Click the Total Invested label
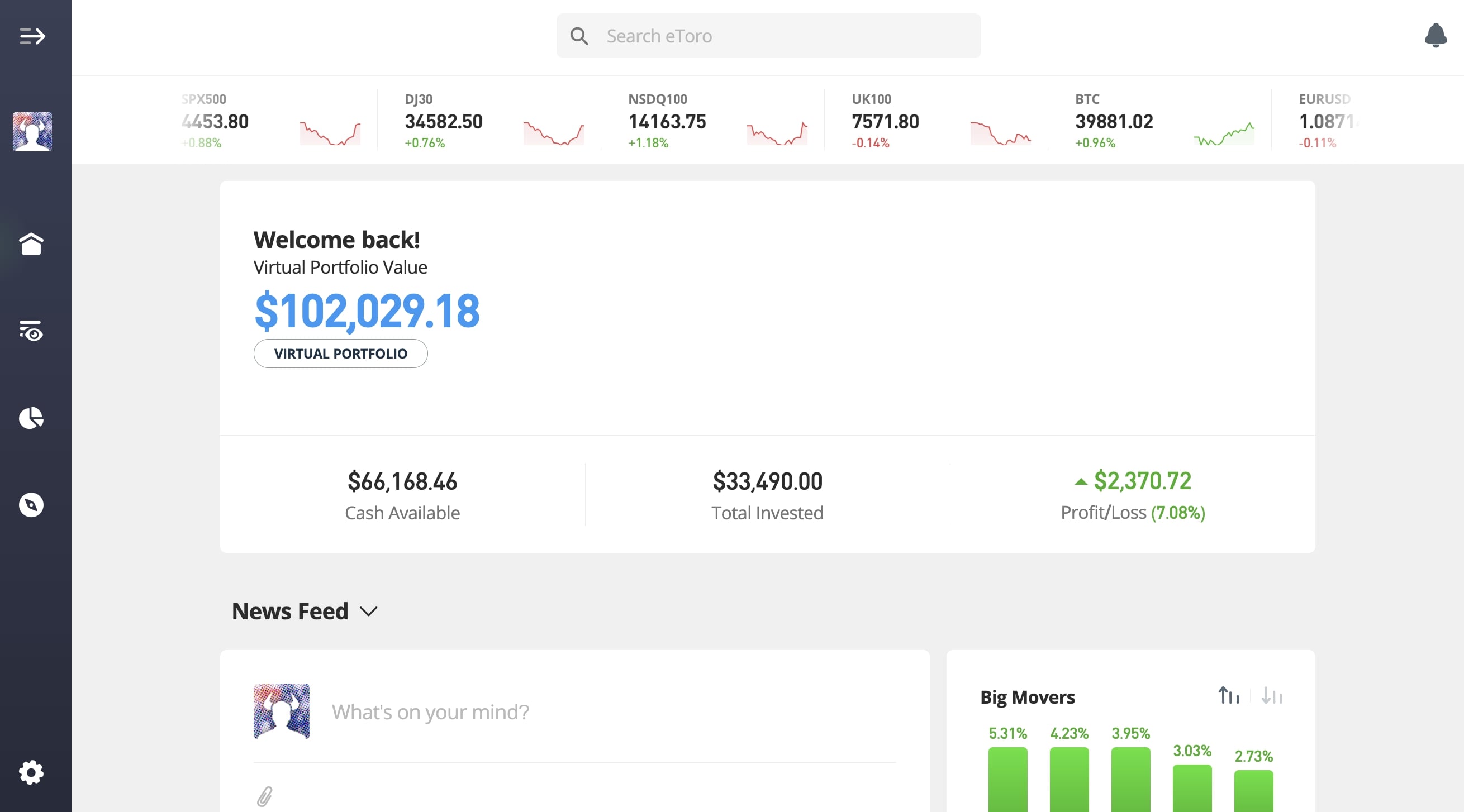 pyautogui.click(x=767, y=513)
